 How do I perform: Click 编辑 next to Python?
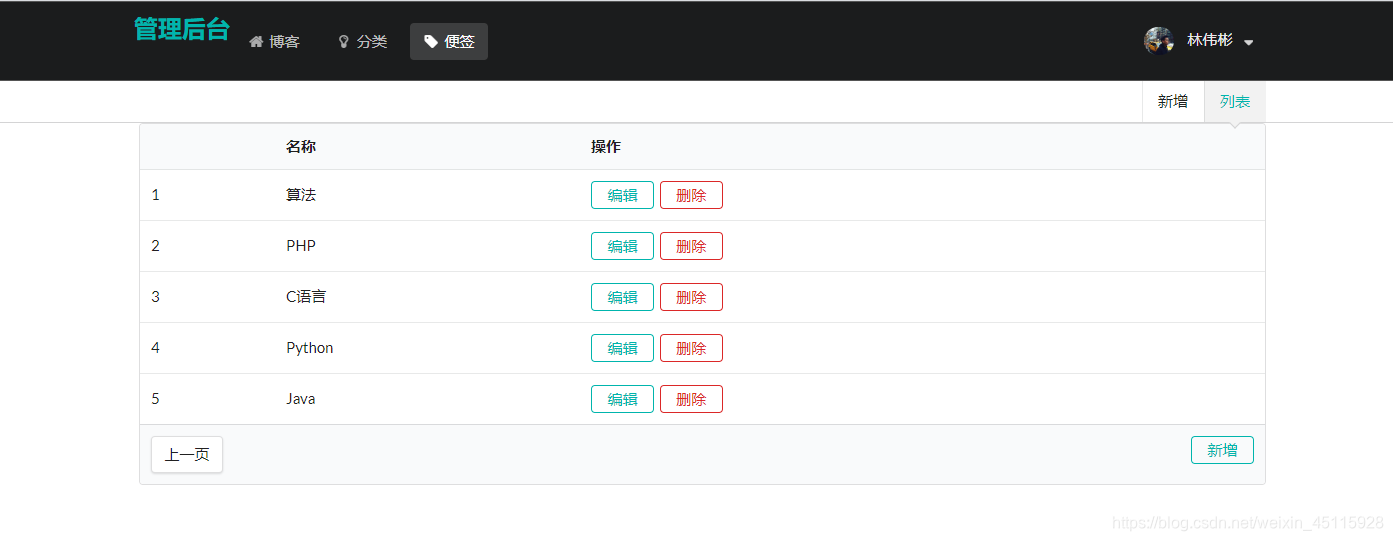tap(622, 348)
